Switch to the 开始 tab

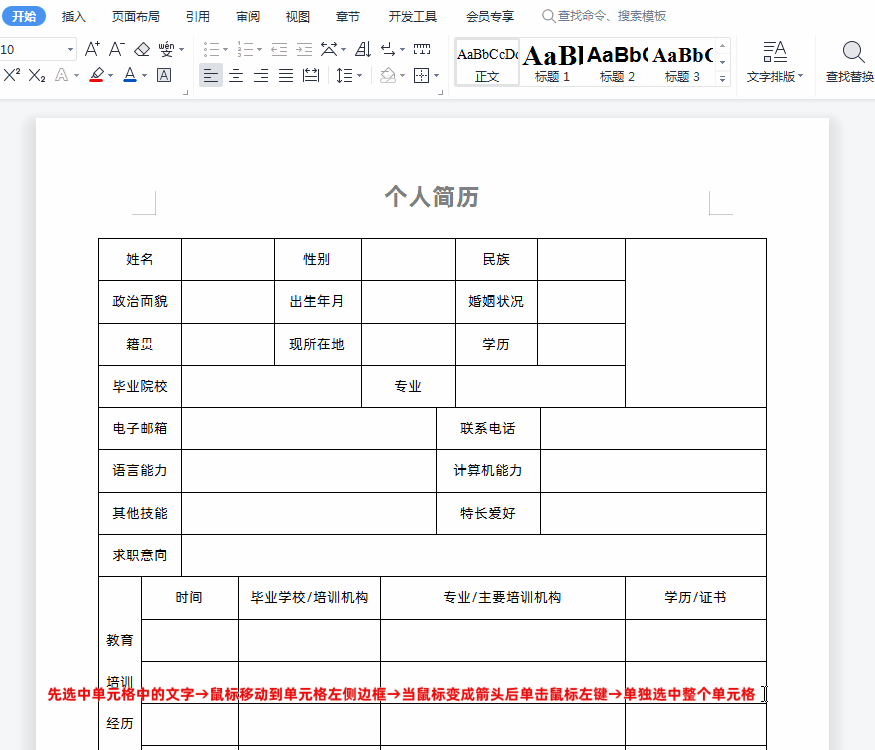pyautogui.click(x=24, y=16)
